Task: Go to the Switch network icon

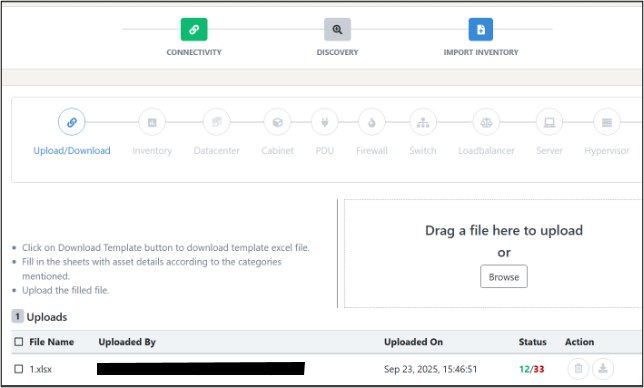Action: tap(423, 122)
